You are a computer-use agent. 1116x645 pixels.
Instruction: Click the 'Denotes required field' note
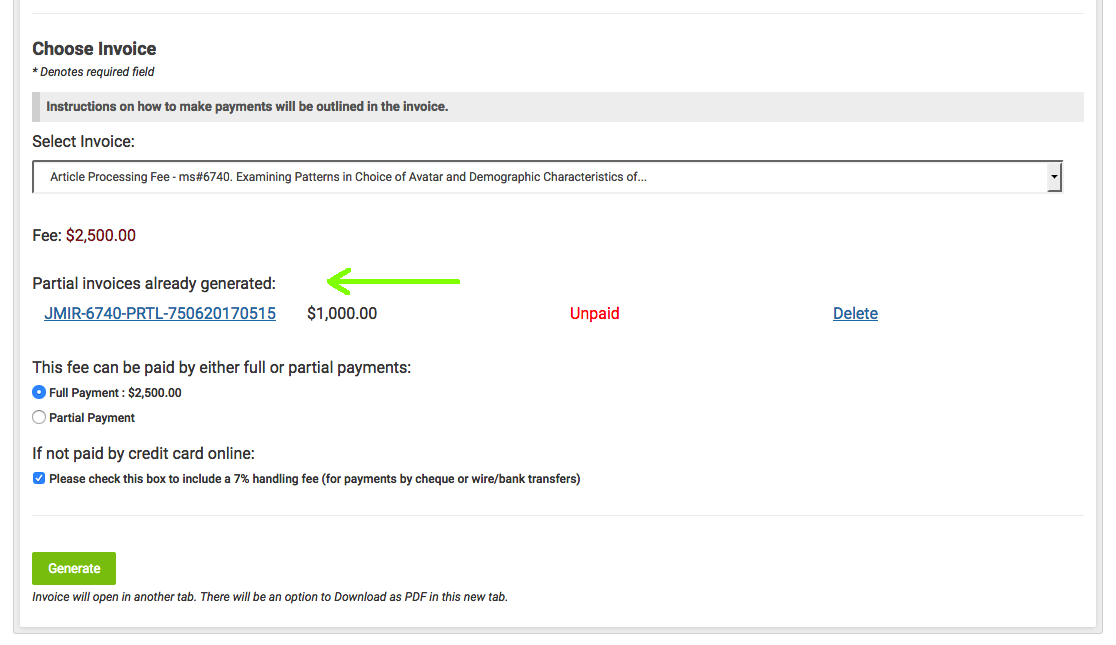[x=93, y=72]
